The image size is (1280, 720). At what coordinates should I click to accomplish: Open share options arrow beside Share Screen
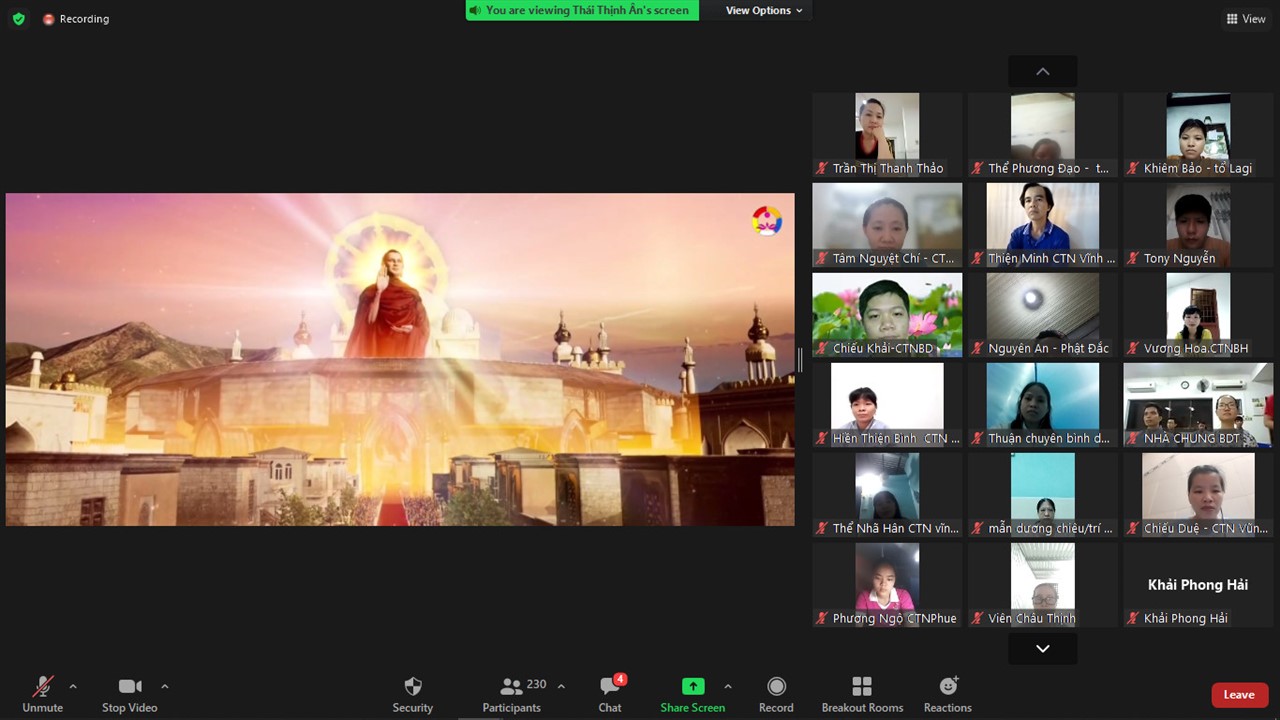(x=728, y=686)
